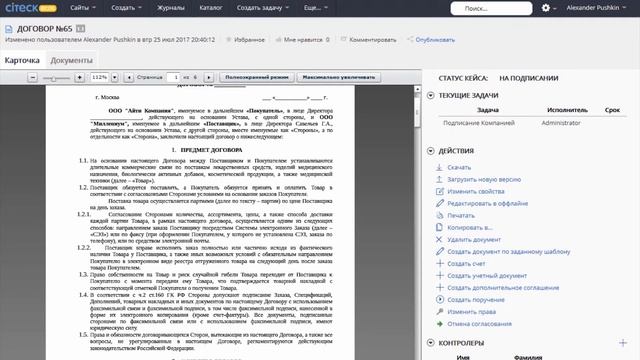Screen dimensions: 640x360
Task: Add a controller with the plus icon
Action: (x=623, y=343)
